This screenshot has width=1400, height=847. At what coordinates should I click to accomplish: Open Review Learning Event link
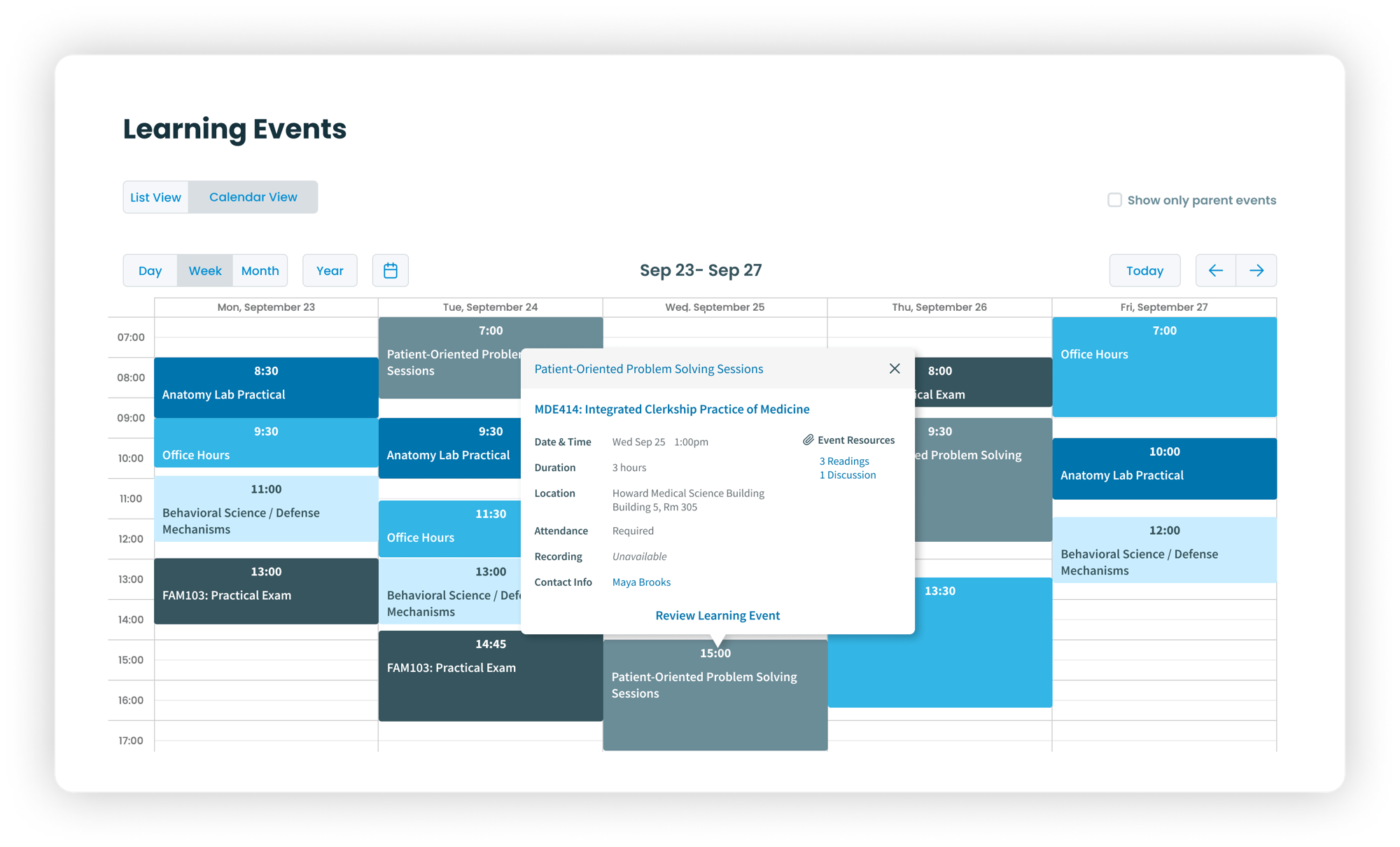coord(717,614)
